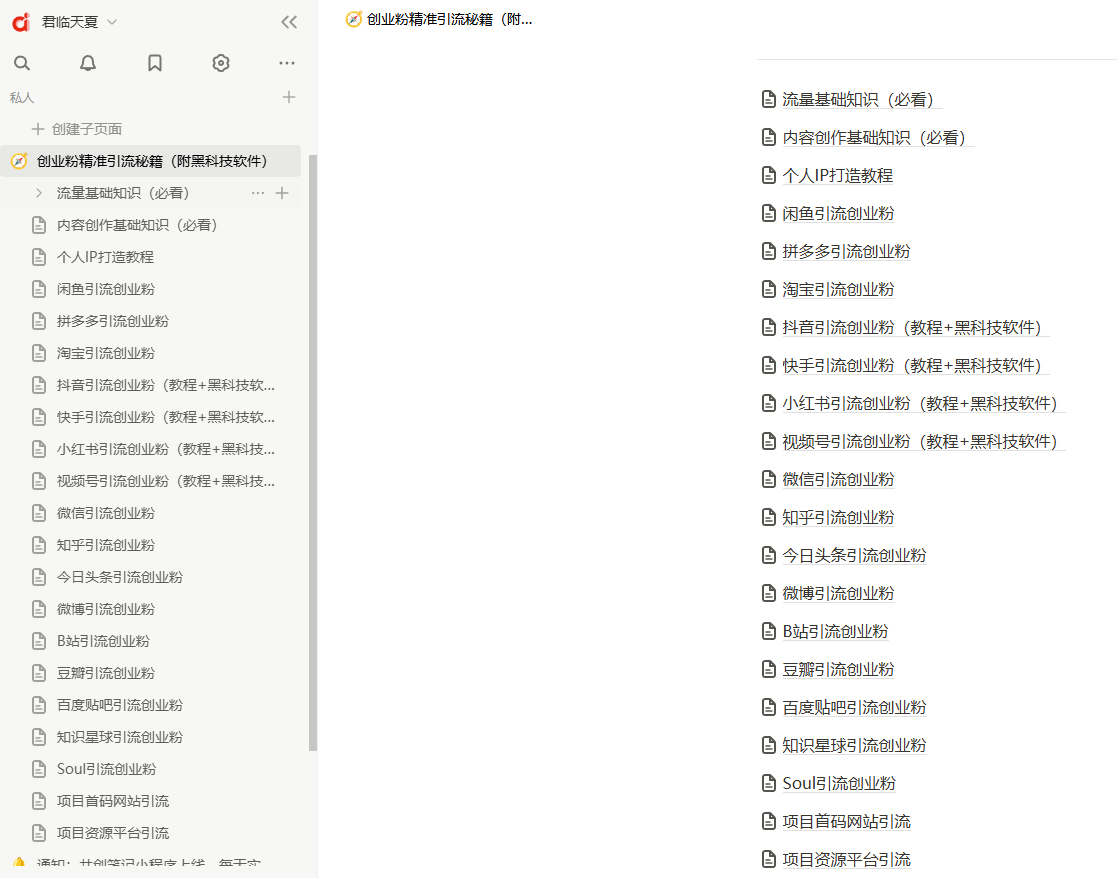Open content link 项目首码网站引流

click(846, 822)
